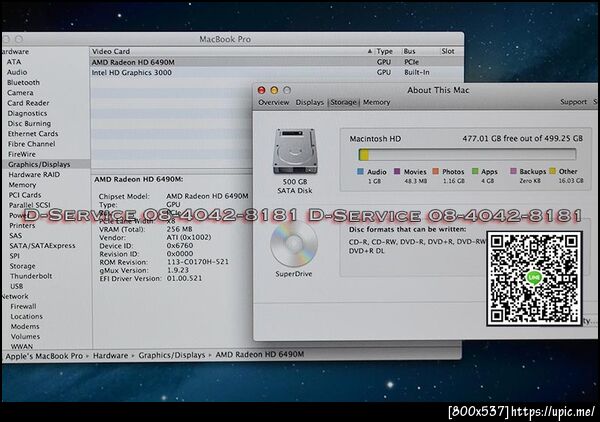600x422 pixels.
Task: Select PCI Cards in the sidebar
Action: click(x=25, y=195)
